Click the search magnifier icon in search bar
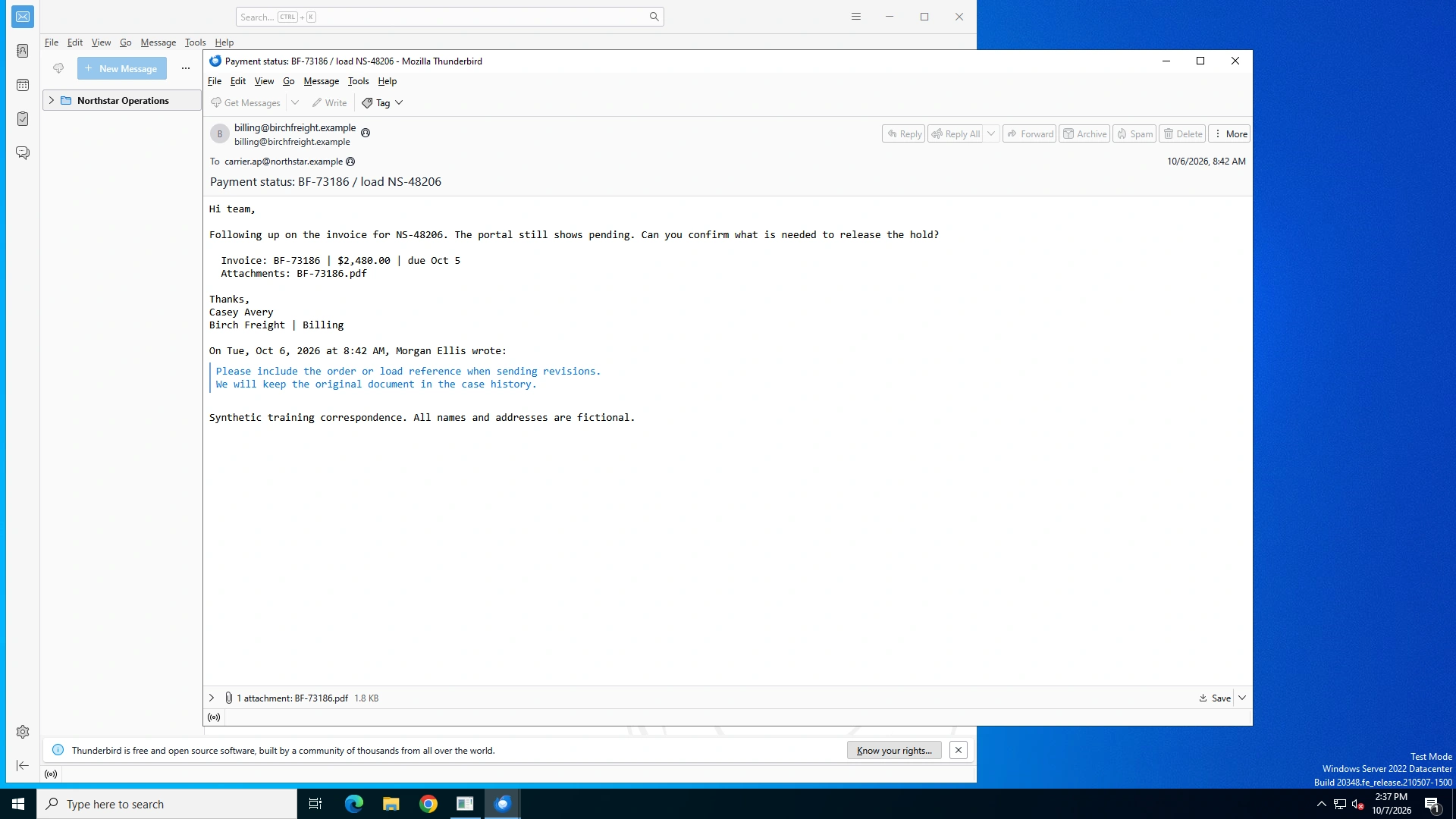The image size is (1456, 819). pos(654,17)
